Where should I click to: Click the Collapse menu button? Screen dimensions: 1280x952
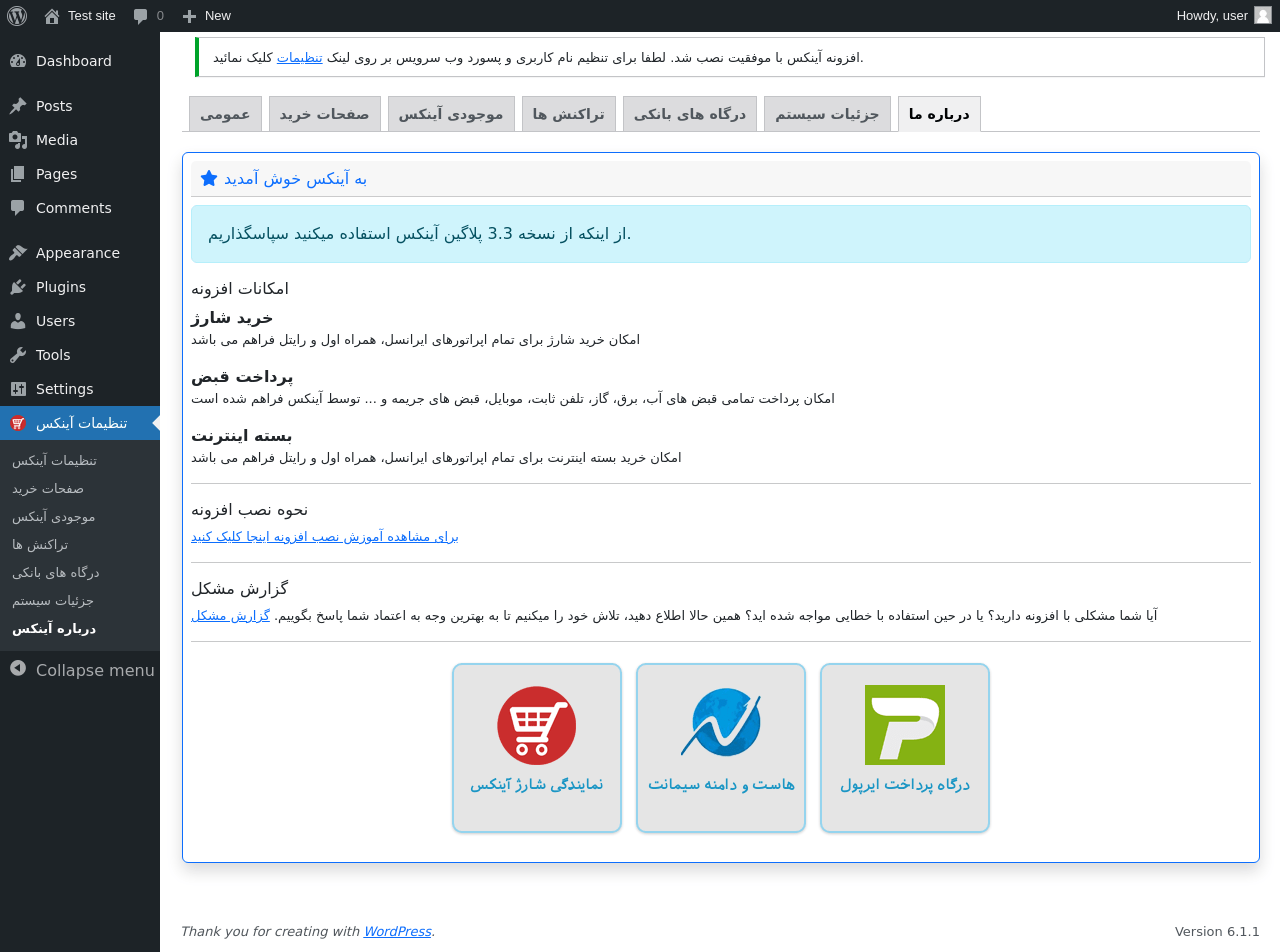tap(80, 669)
